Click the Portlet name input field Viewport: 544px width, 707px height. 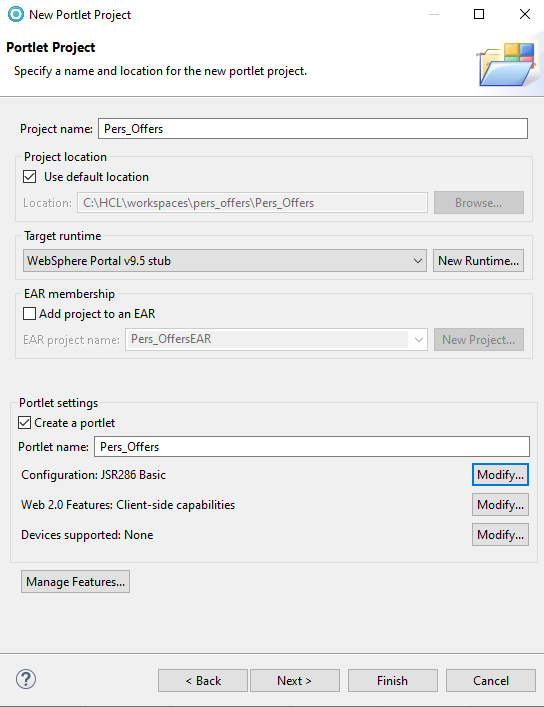[x=312, y=447]
